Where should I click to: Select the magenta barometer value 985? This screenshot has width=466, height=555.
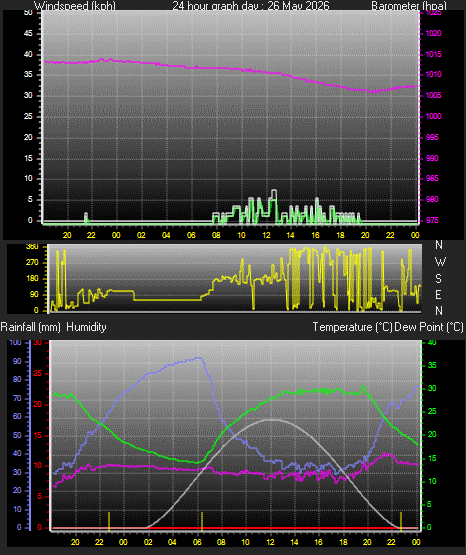click(x=432, y=178)
